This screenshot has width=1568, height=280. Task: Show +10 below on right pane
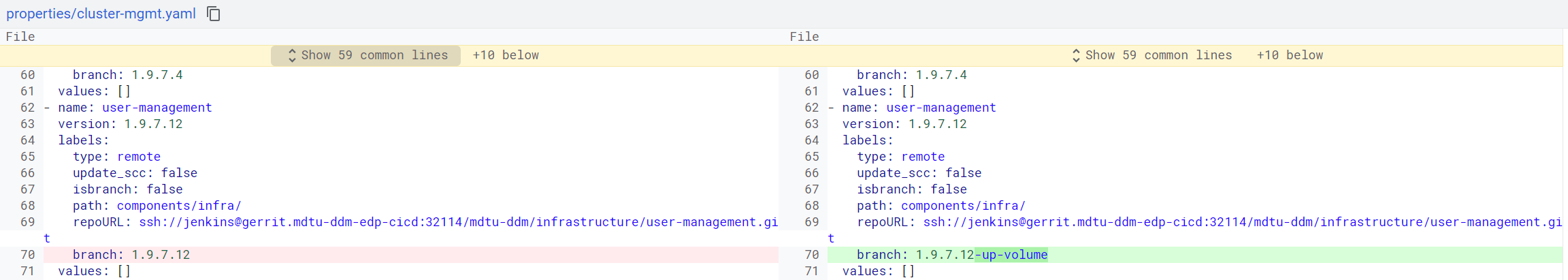[x=1290, y=55]
